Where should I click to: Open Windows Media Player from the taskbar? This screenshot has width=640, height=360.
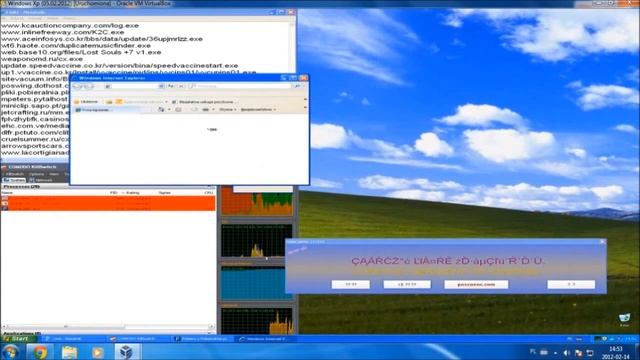coord(98,352)
